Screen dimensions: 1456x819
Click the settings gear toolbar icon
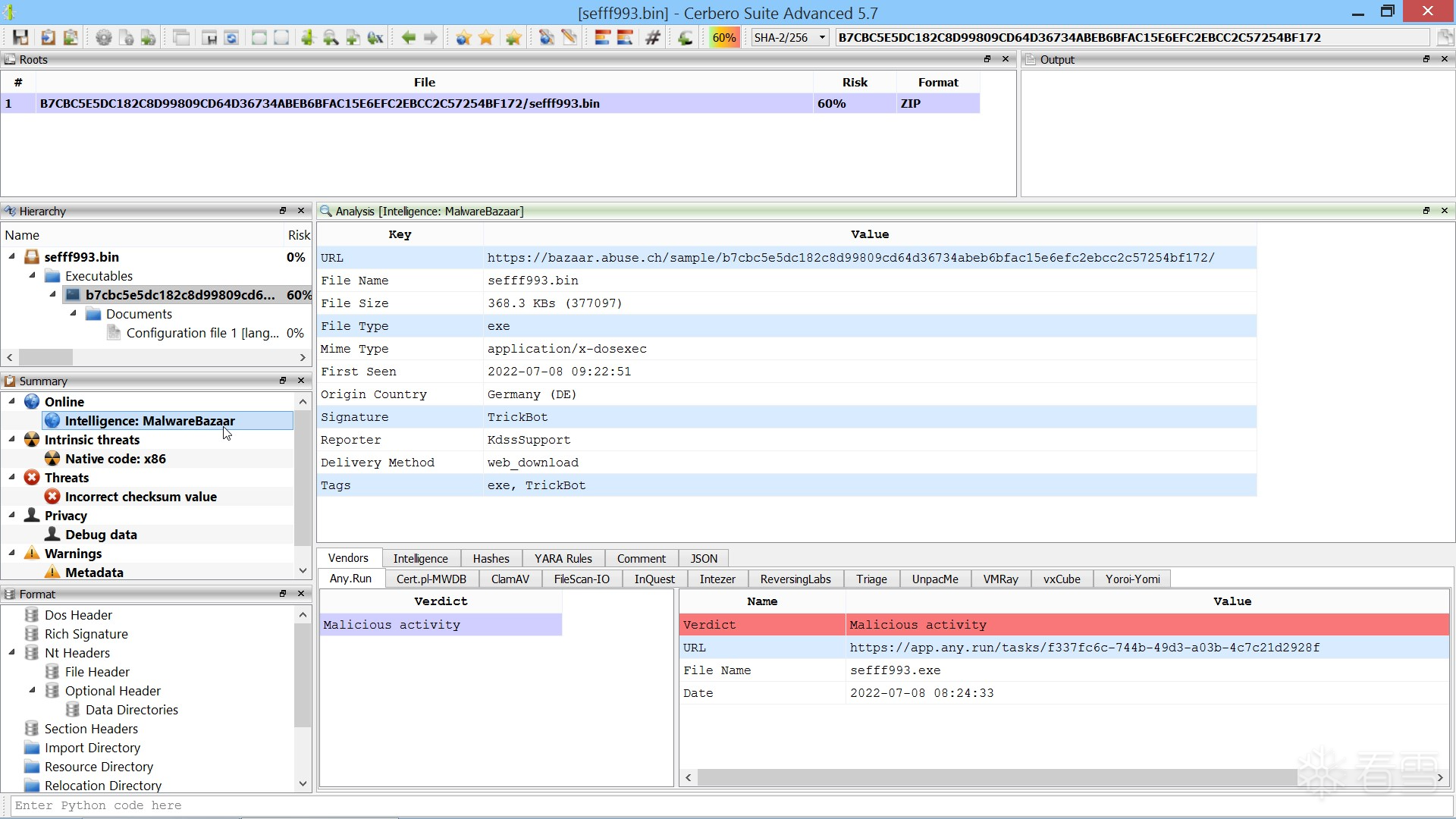pos(103,37)
